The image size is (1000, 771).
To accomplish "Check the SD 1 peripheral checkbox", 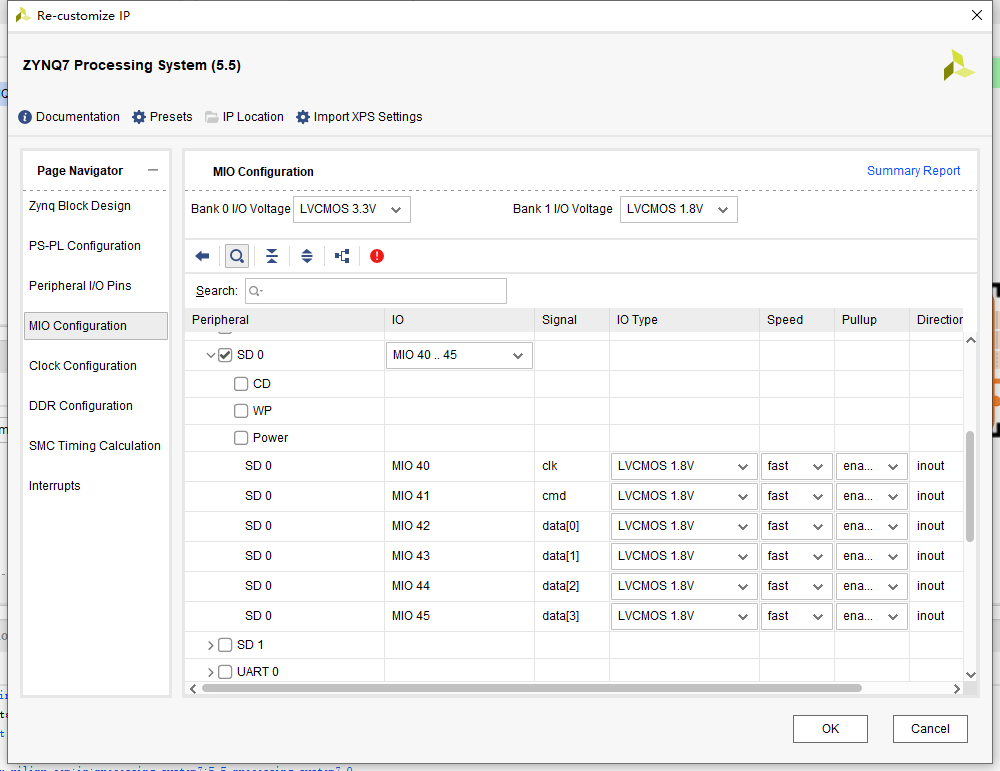I will coord(225,645).
